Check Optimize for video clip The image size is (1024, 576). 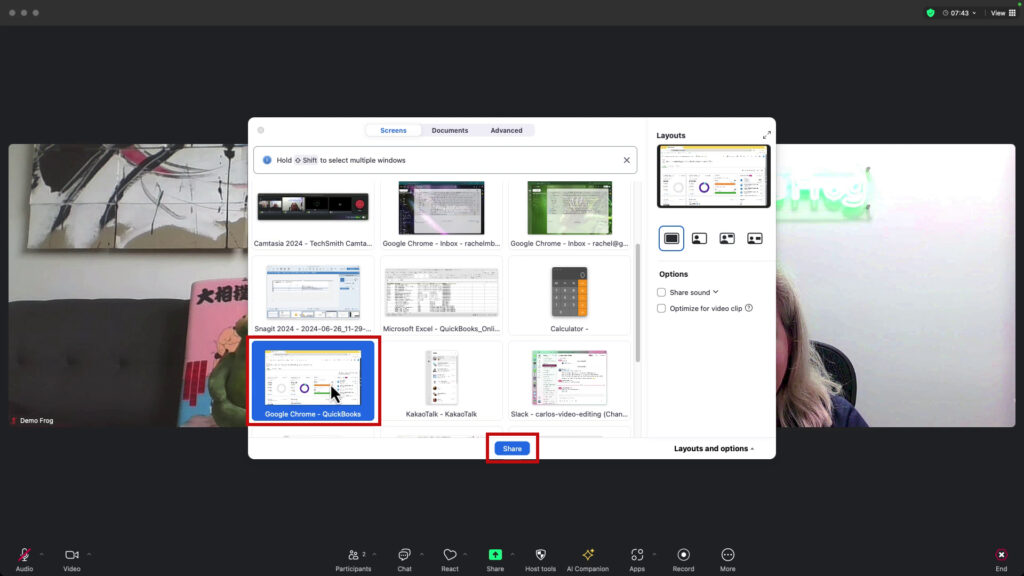click(661, 308)
